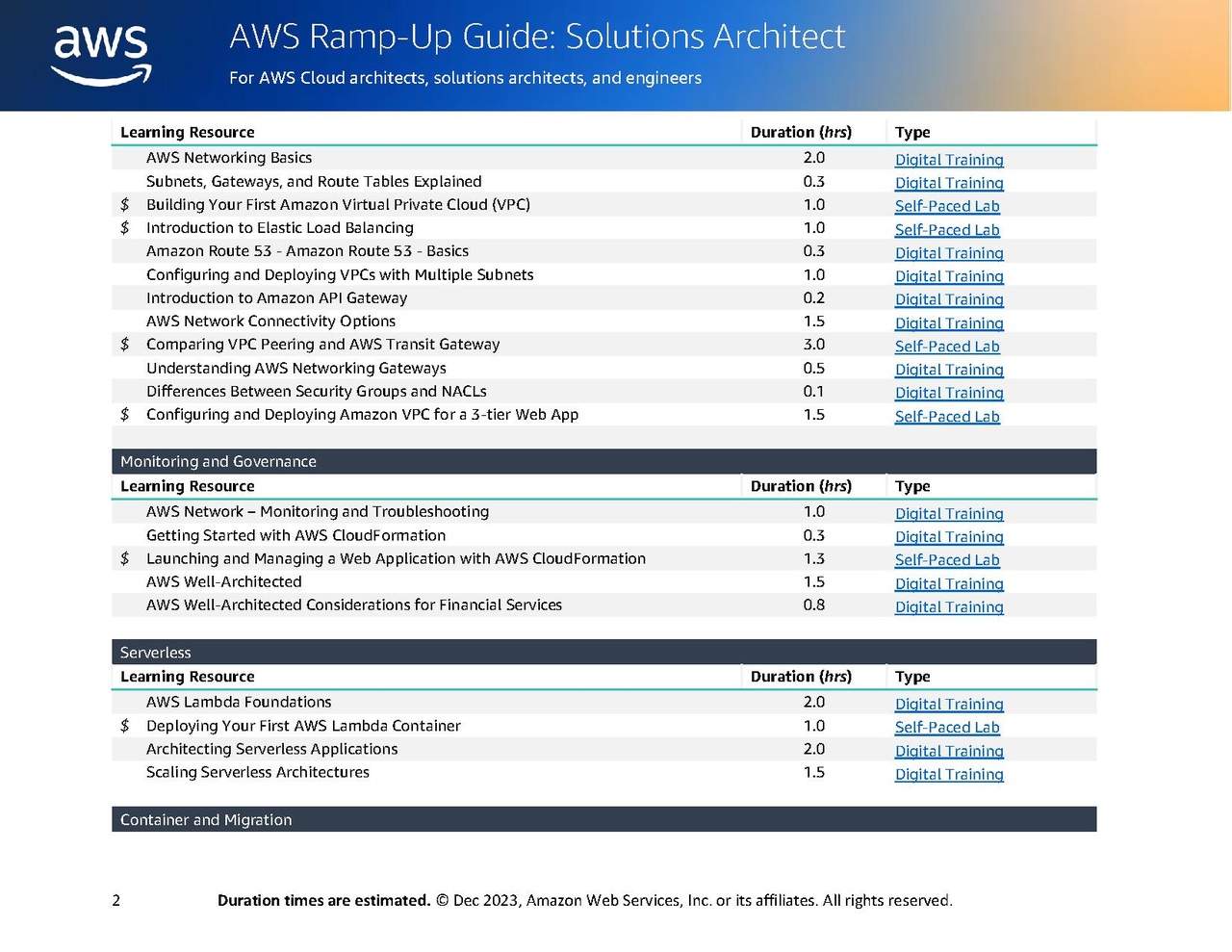Open Digital Training link for Architecting Serverless Applications
The height and width of the screenshot is (952, 1232).
pyautogui.click(x=949, y=751)
